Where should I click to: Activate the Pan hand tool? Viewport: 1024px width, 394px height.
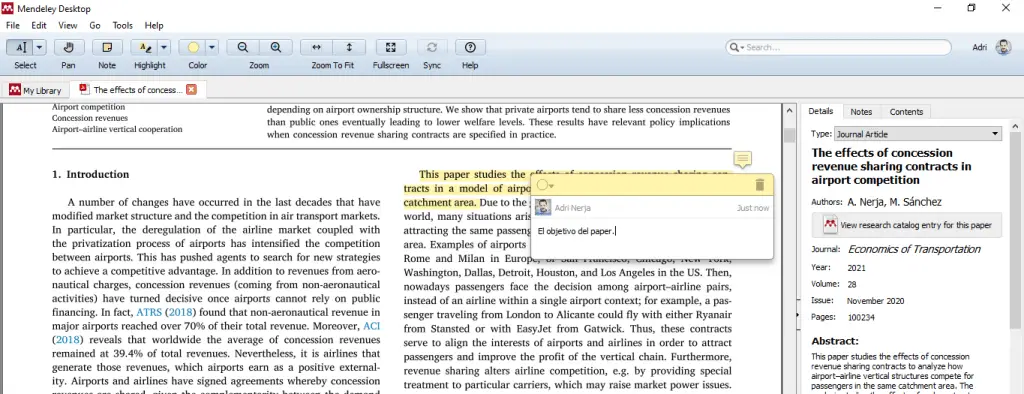pyautogui.click(x=69, y=48)
